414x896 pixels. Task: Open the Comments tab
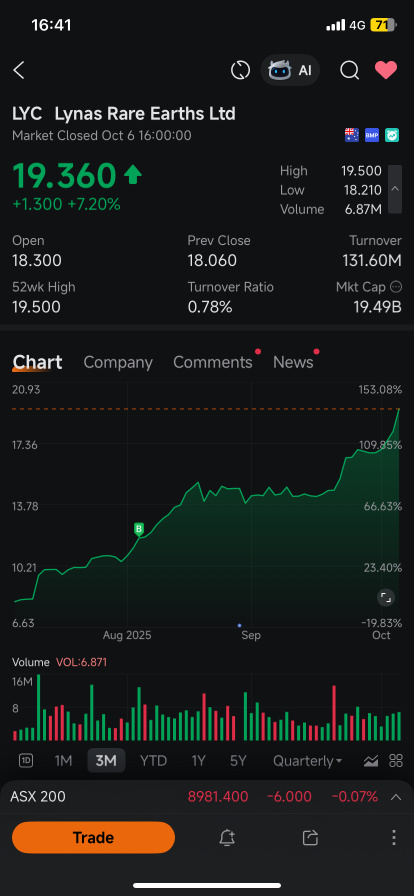pos(213,362)
